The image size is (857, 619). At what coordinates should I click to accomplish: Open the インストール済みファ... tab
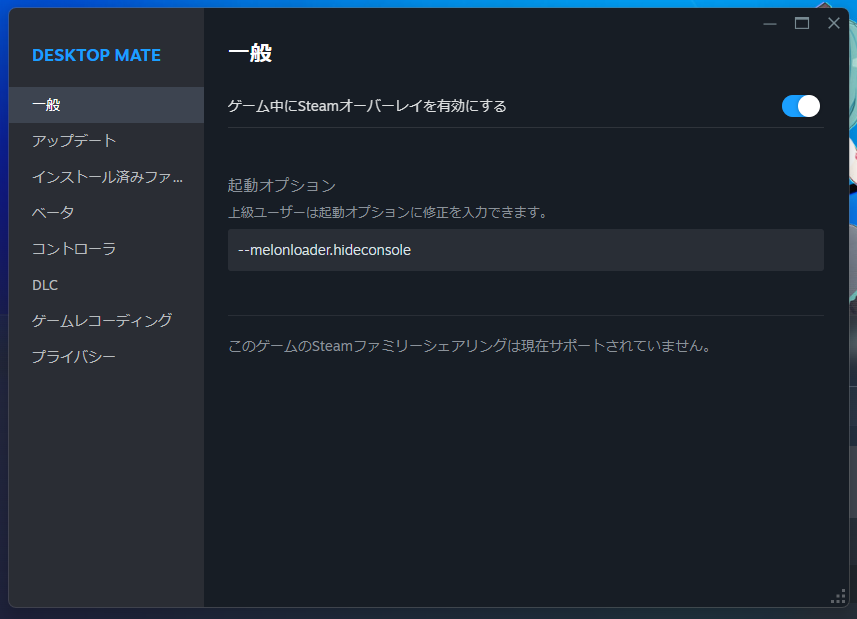pyautogui.click(x=106, y=177)
